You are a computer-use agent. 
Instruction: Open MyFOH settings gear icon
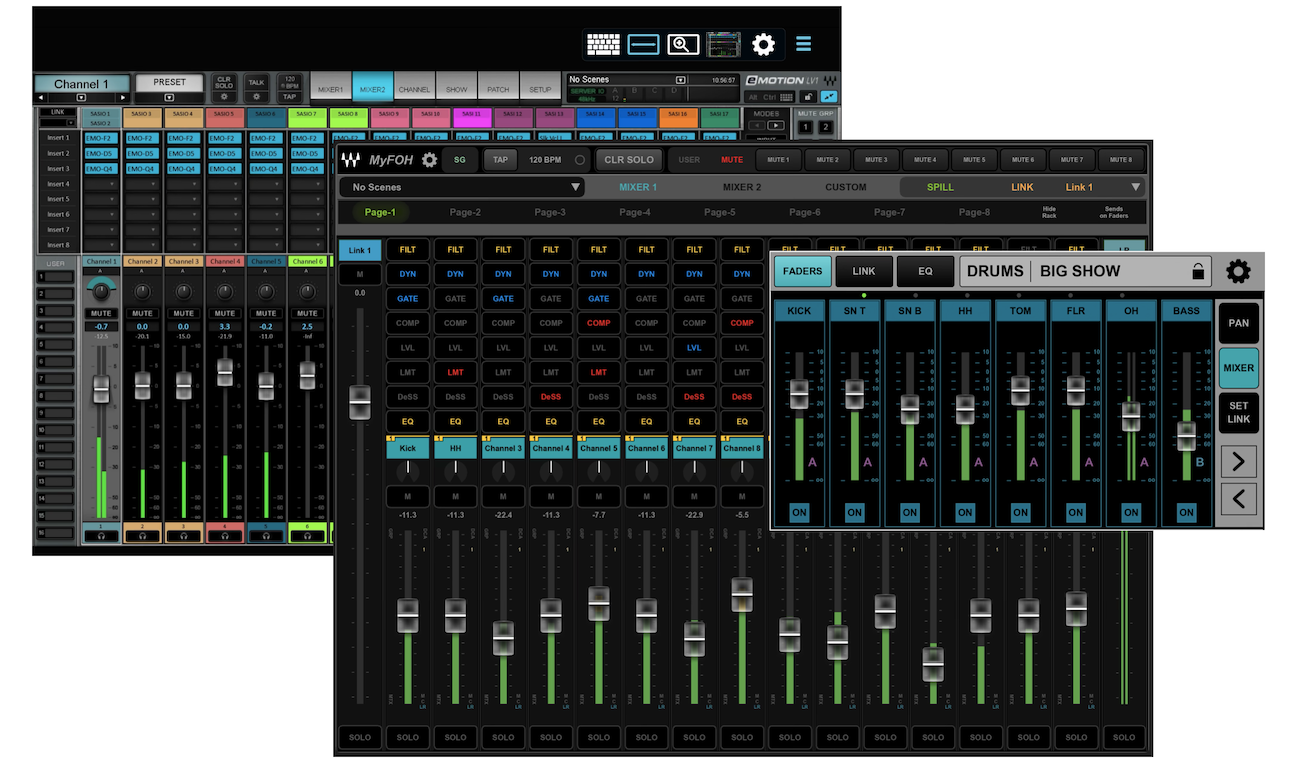click(430, 160)
